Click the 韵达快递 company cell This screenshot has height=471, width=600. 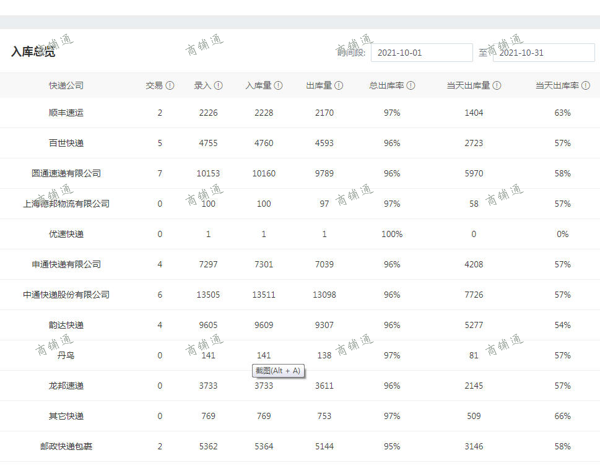pos(66,325)
